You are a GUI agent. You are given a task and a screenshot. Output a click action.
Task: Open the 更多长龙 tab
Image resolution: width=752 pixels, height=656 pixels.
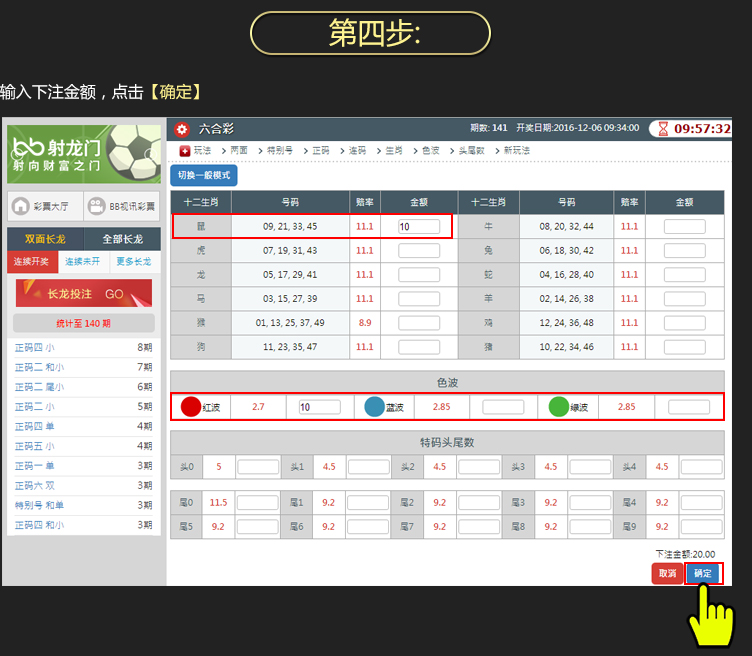(134, 262)
